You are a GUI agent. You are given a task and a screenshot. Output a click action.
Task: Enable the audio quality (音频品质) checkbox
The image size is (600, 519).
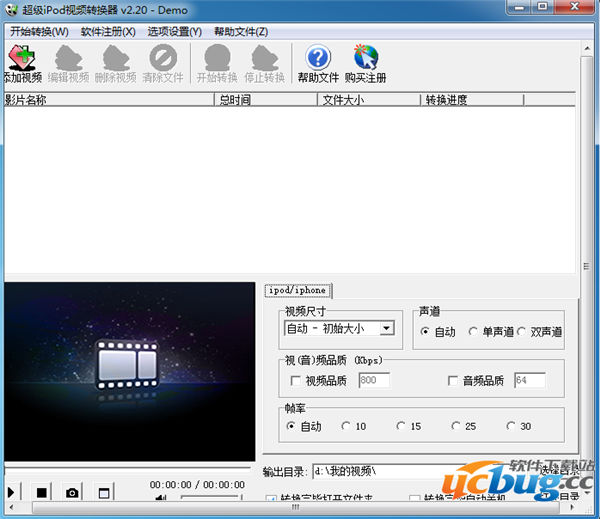point(453,381)
